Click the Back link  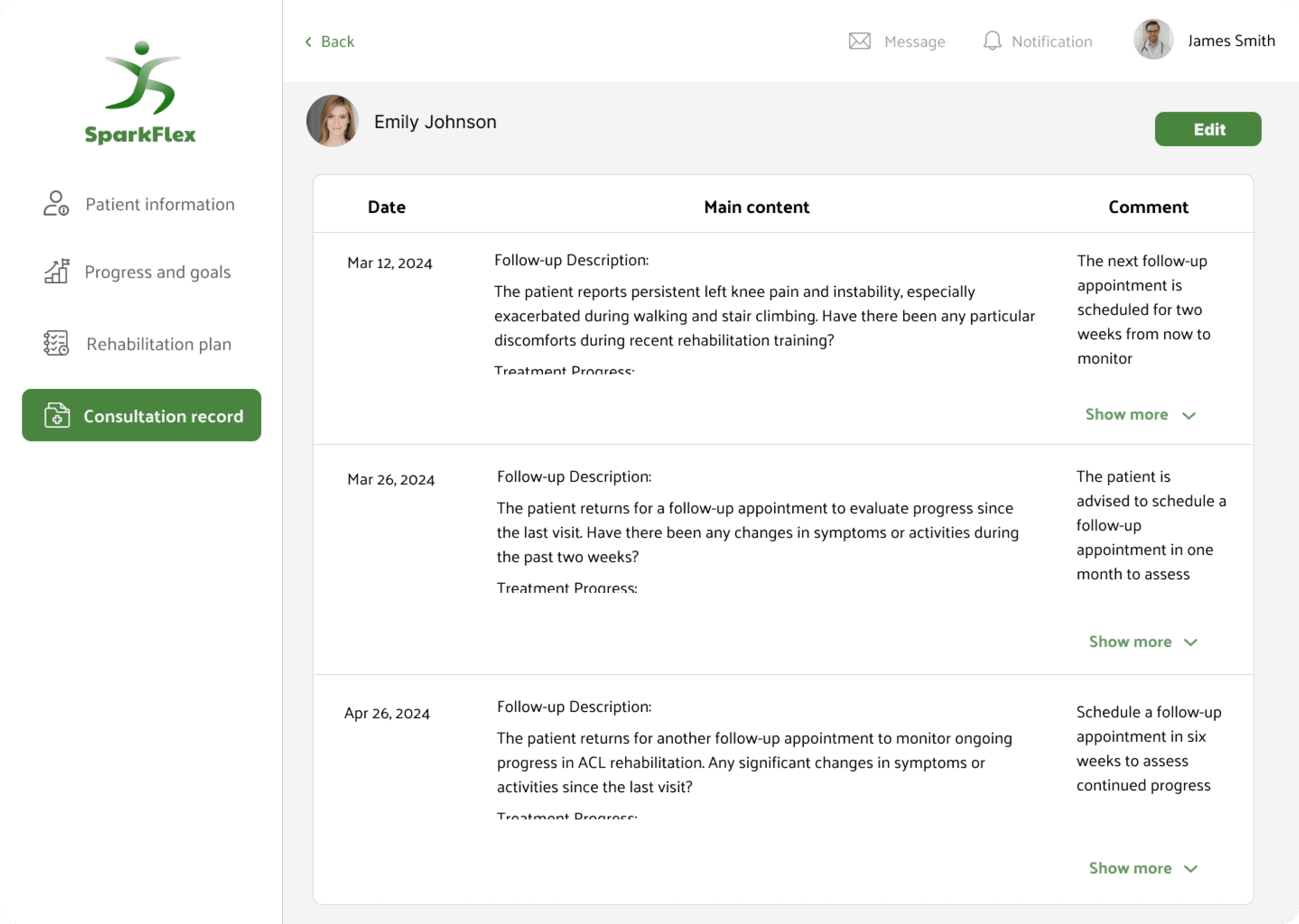click(337, 42)
